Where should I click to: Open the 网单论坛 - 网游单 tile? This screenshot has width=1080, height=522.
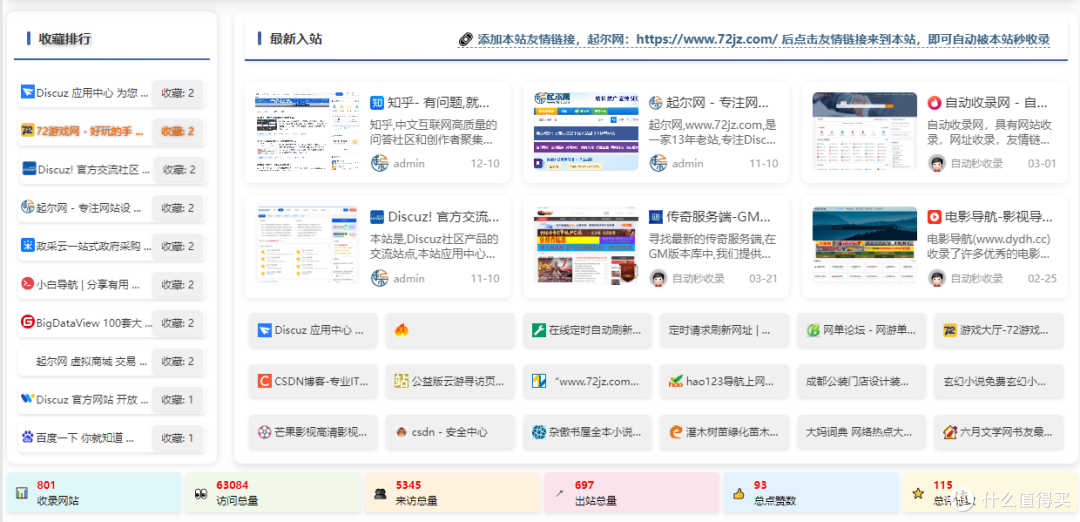pos(861,330)
